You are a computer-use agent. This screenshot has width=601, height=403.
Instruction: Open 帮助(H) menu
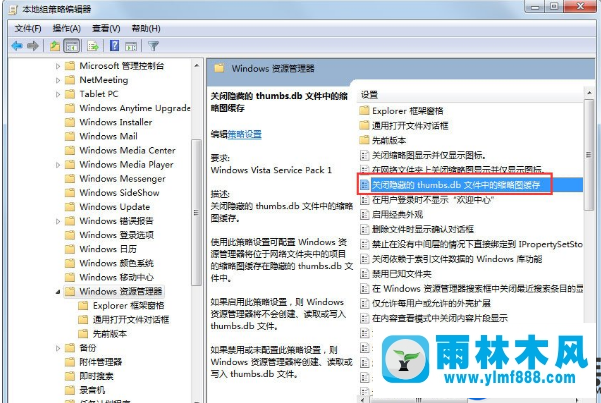coord(146,28)
